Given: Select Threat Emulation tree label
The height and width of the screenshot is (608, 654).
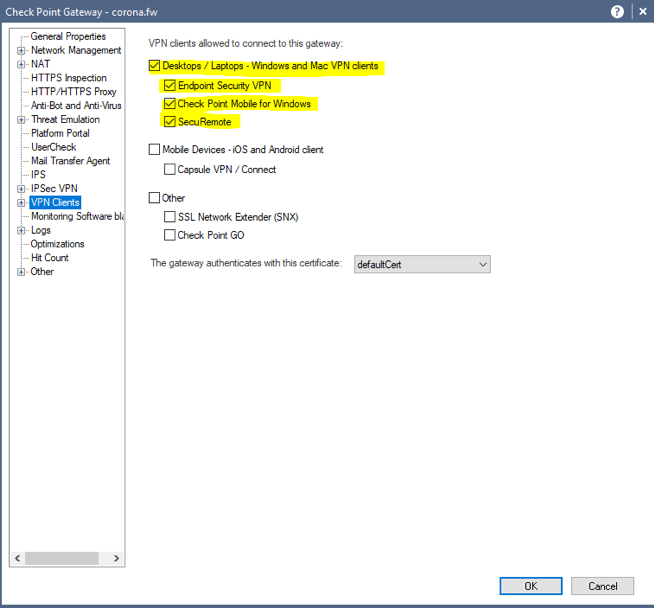Looking at the screenshot, I should click(x=65, y=119).
